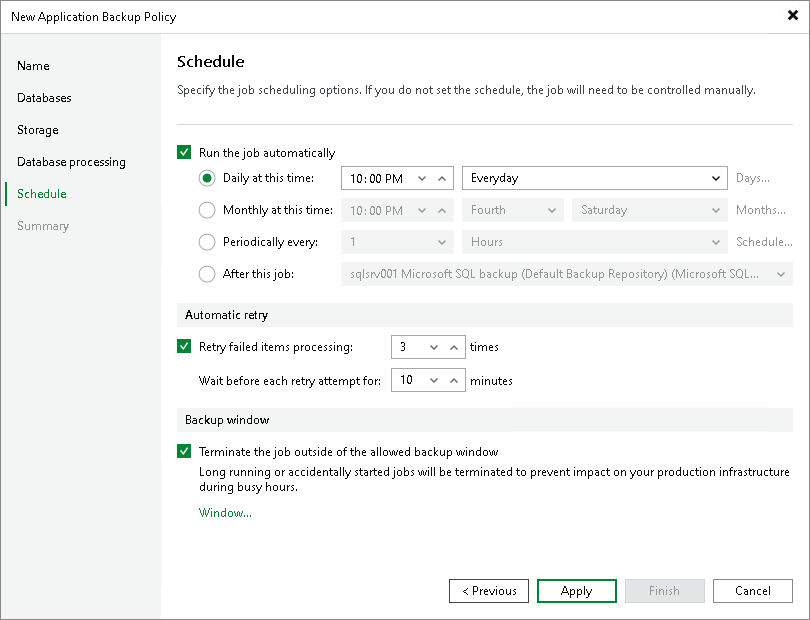Expand the Hours interval dropdown

[x=716, y=242]
